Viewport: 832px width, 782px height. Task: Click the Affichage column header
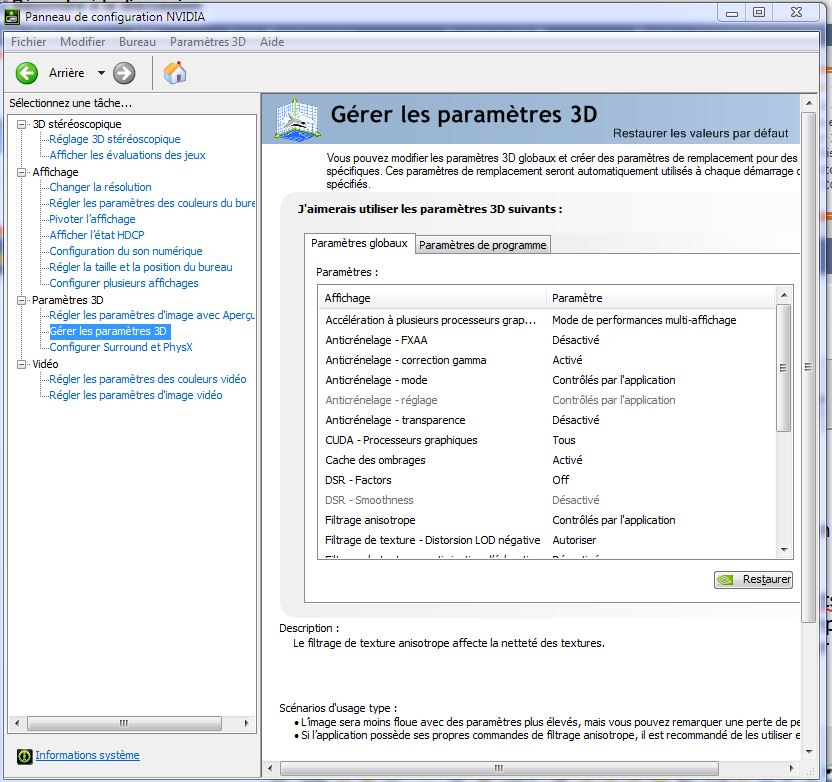click(x=432, y=298)
